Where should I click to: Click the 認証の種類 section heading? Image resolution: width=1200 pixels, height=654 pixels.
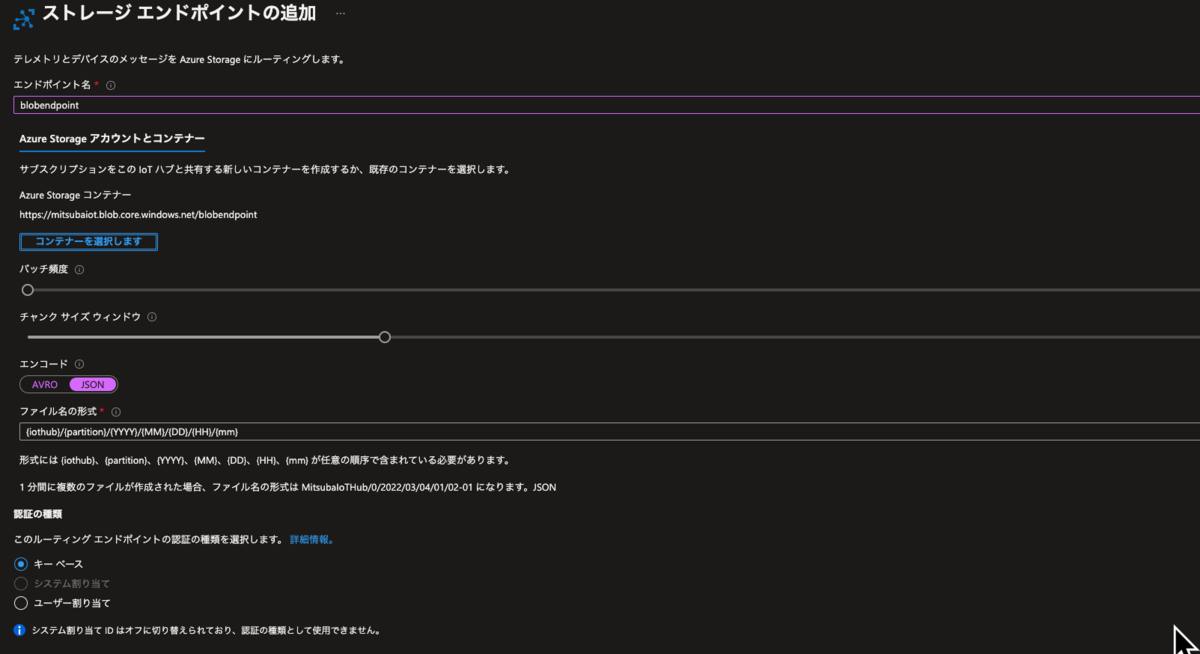[x=38, y=514]
